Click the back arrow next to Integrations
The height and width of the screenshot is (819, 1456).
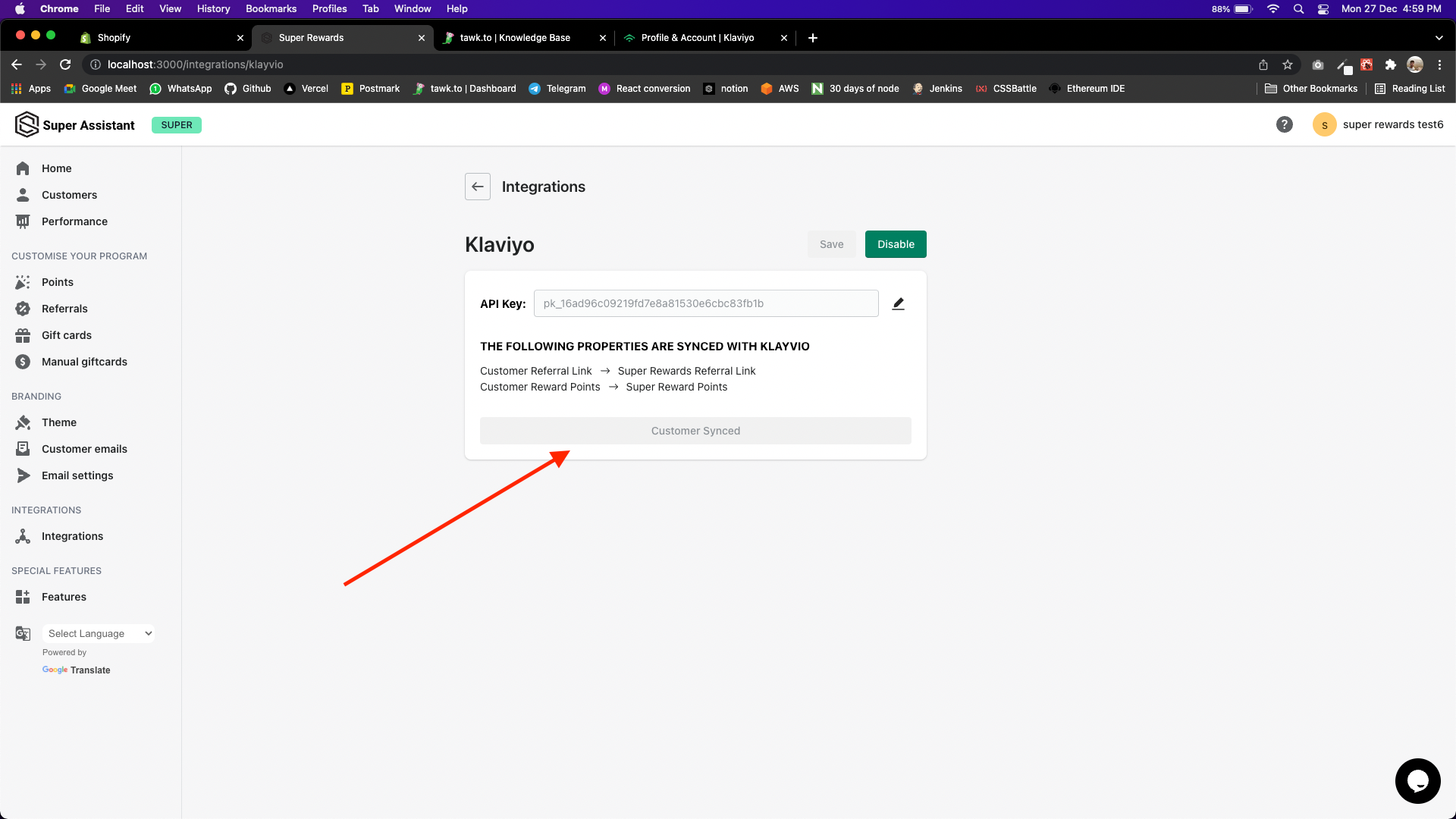tap(478, 187)
